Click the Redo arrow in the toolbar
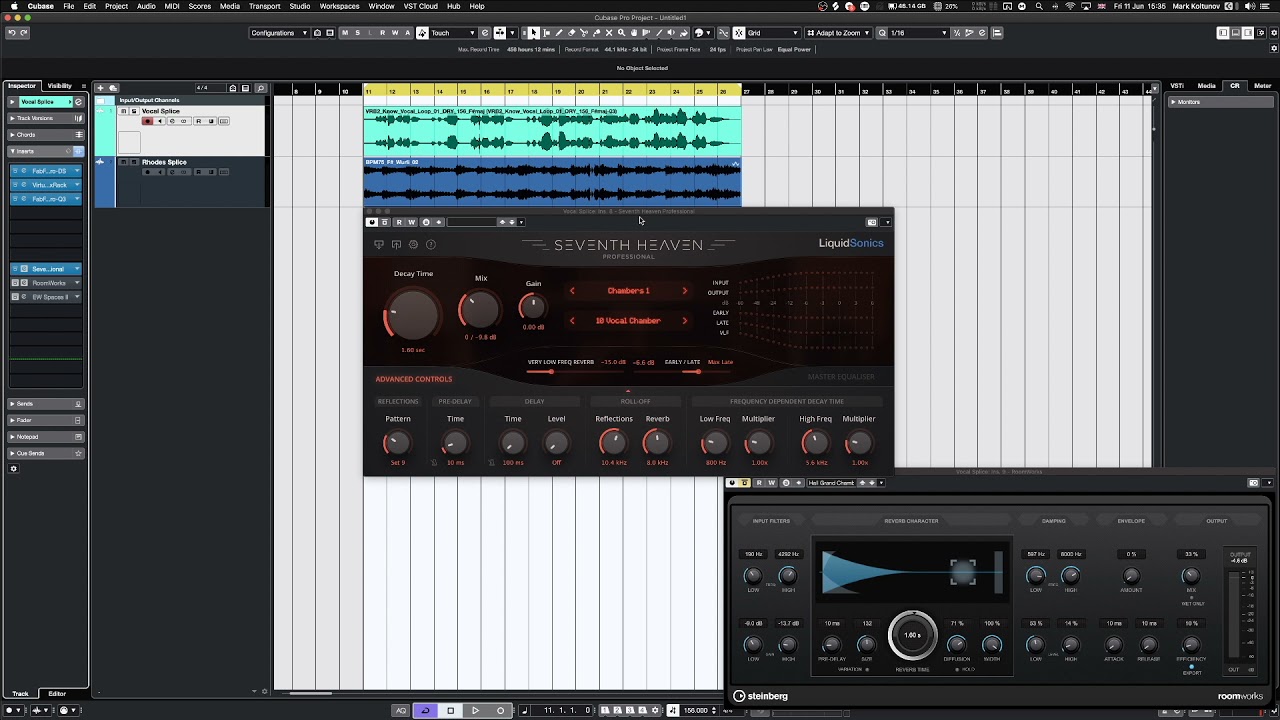Screen dimensions: 1280x720 click(24, 33)
